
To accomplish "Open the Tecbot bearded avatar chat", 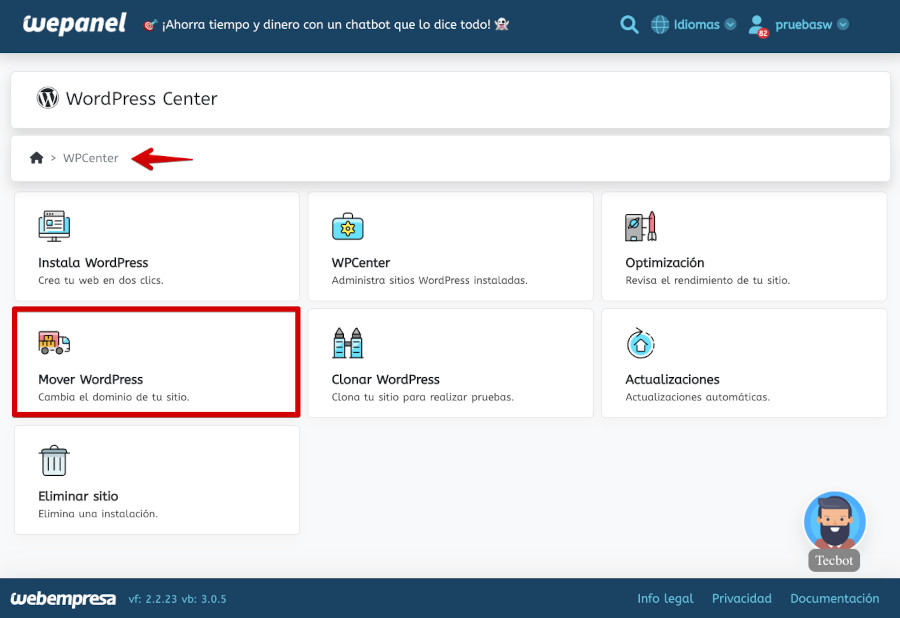I will click(x=835, y=521).
